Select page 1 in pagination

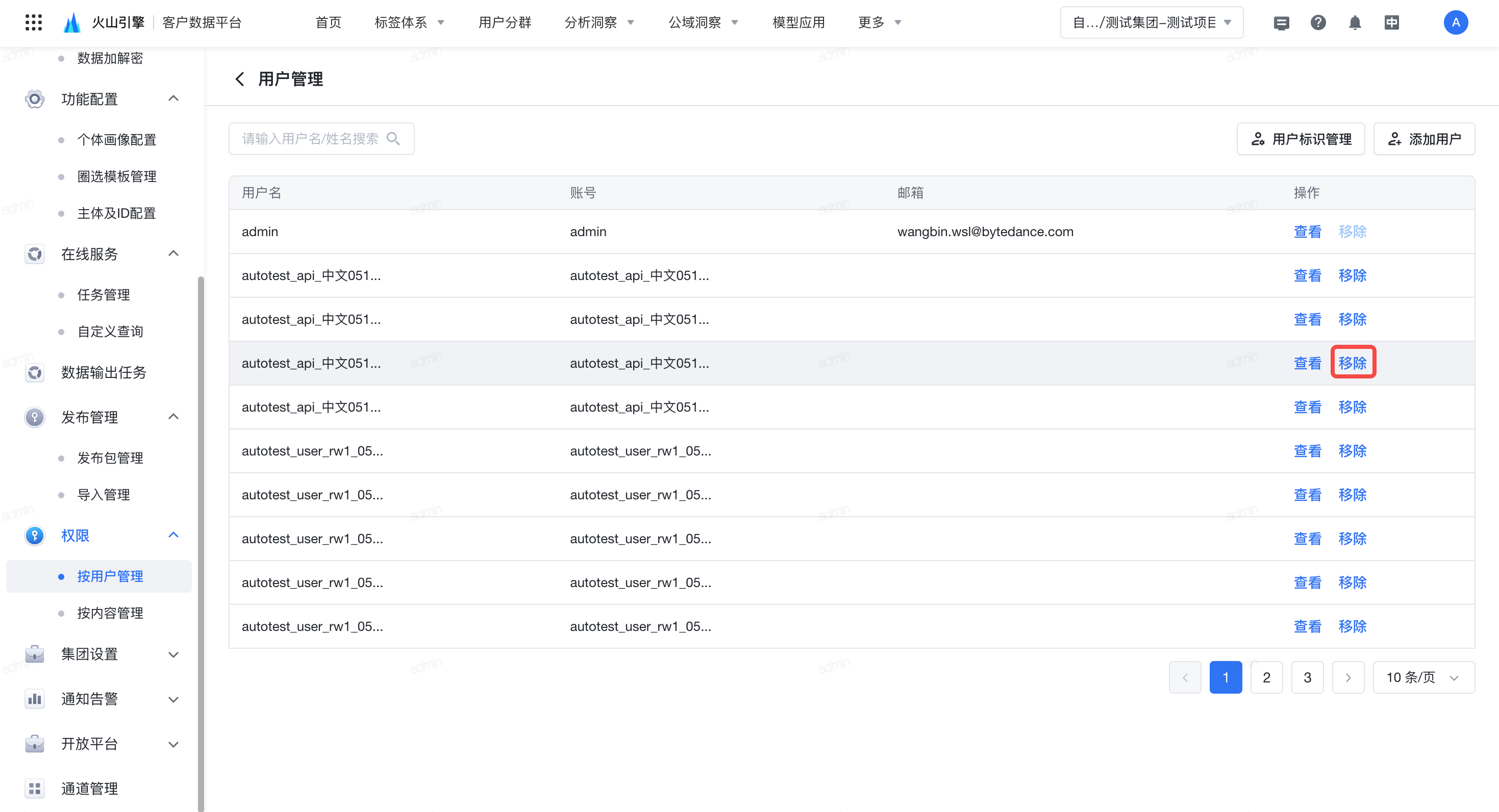click(1226, 677)
